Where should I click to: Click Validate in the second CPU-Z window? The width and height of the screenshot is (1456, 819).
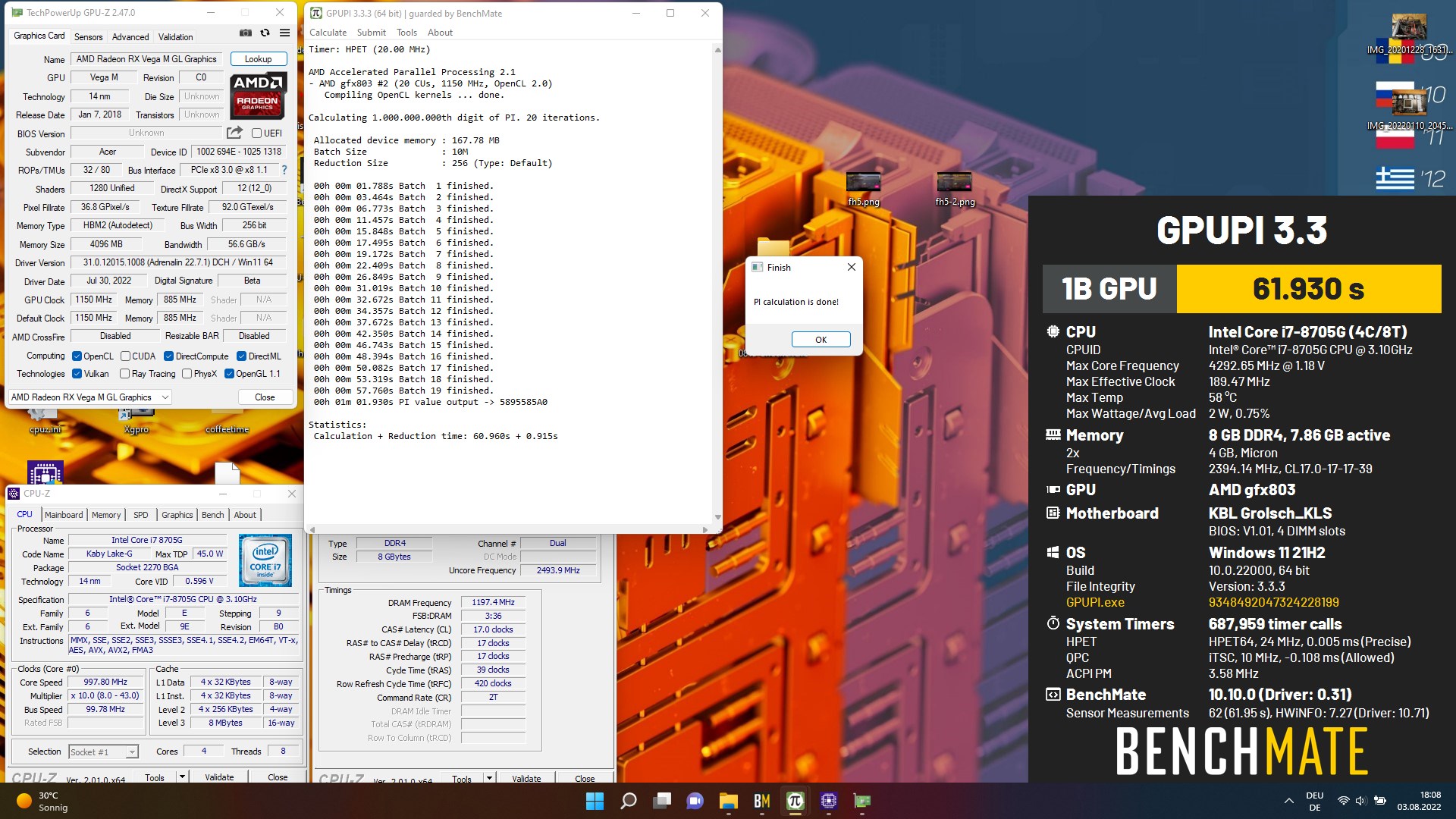[526, 779]
